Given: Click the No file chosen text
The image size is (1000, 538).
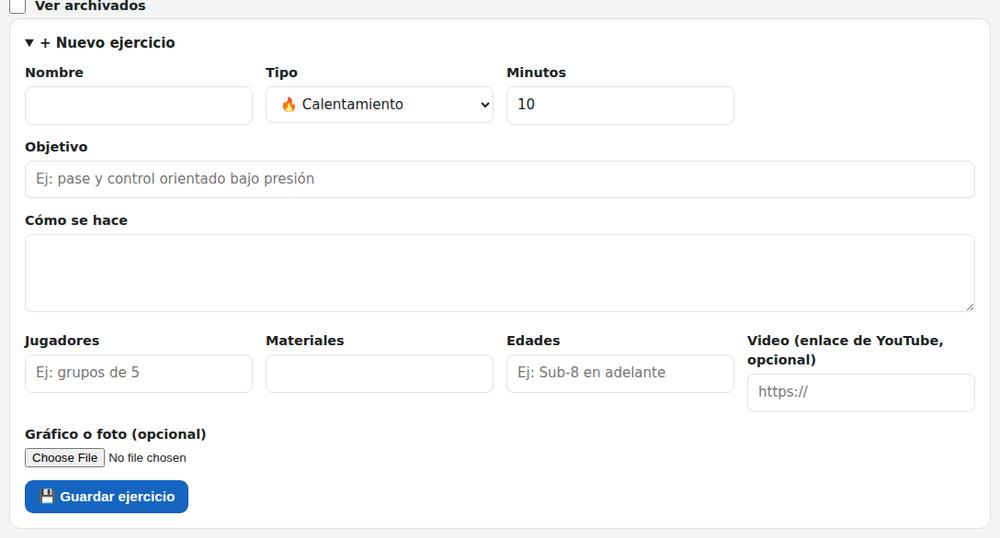Looking at the screenshot, I should tap(147, 458).
